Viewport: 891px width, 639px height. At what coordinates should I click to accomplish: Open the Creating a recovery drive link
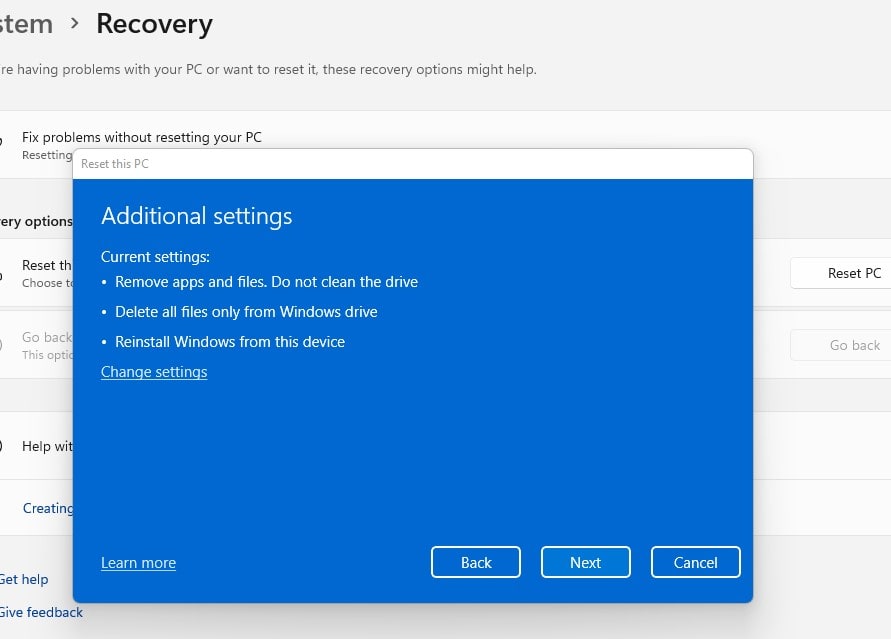48,508
